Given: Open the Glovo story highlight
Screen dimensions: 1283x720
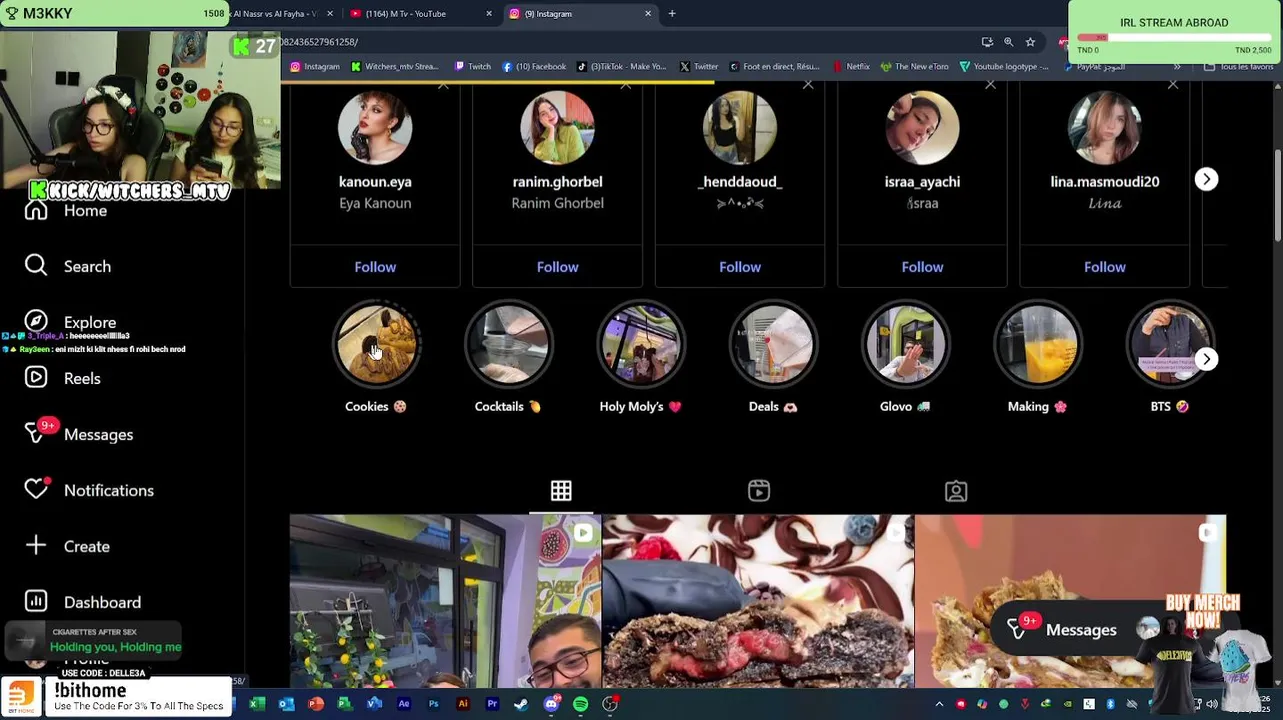Looking at the screenshot, I should 905,344.
